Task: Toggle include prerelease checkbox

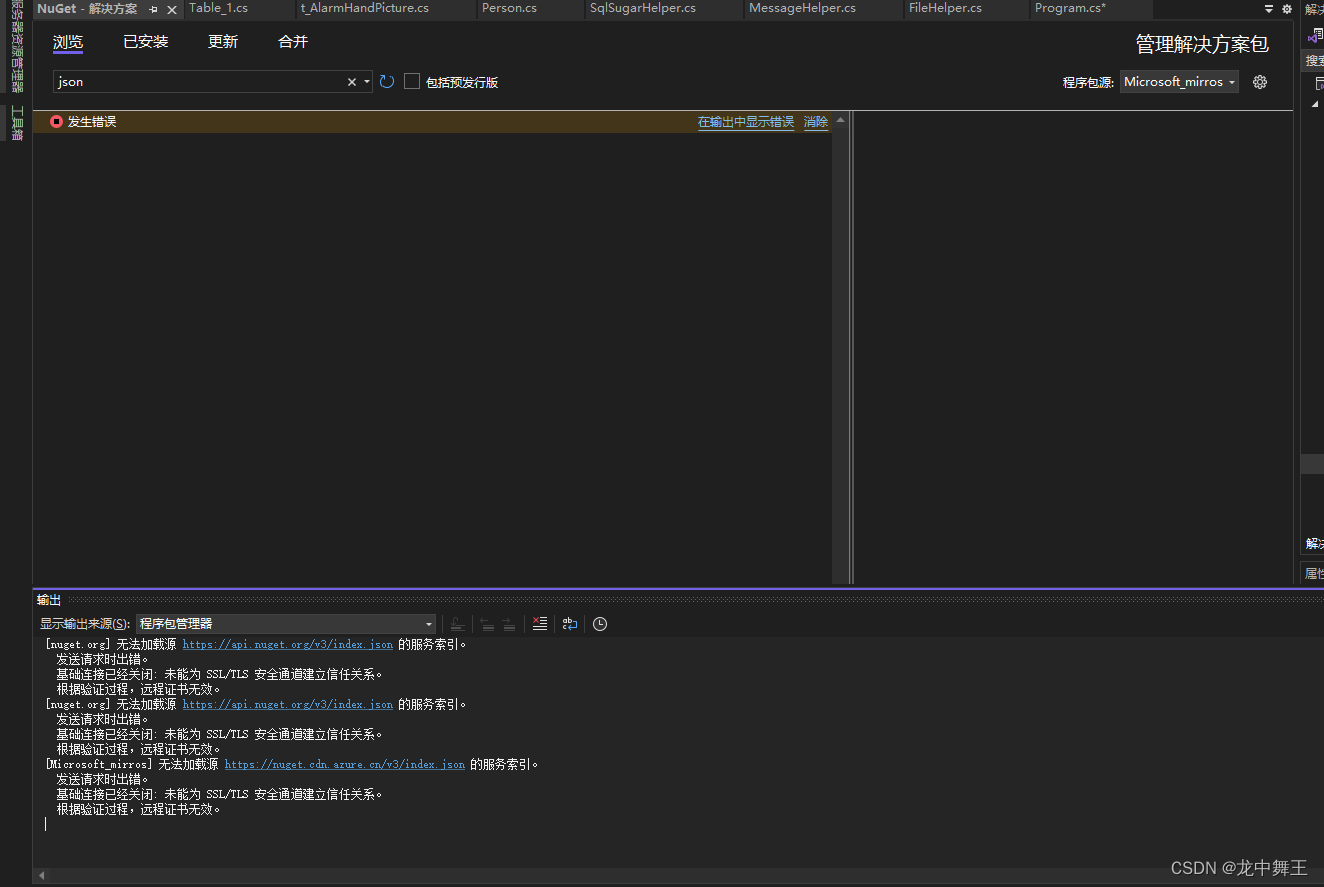Action: [x=412, y=82]
